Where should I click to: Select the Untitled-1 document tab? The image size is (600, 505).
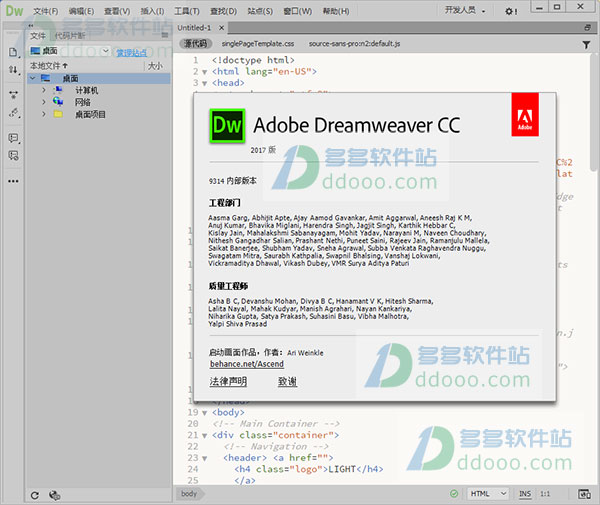point(194,28)
